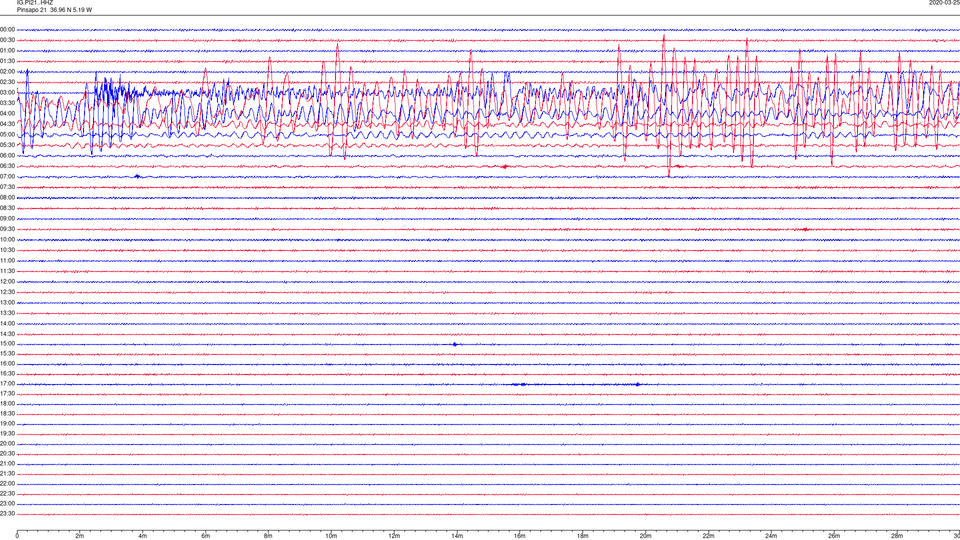Viewport: 960px width, 540px height.
Task: Select the 02:00 time row label
Action: pos(7,72)
